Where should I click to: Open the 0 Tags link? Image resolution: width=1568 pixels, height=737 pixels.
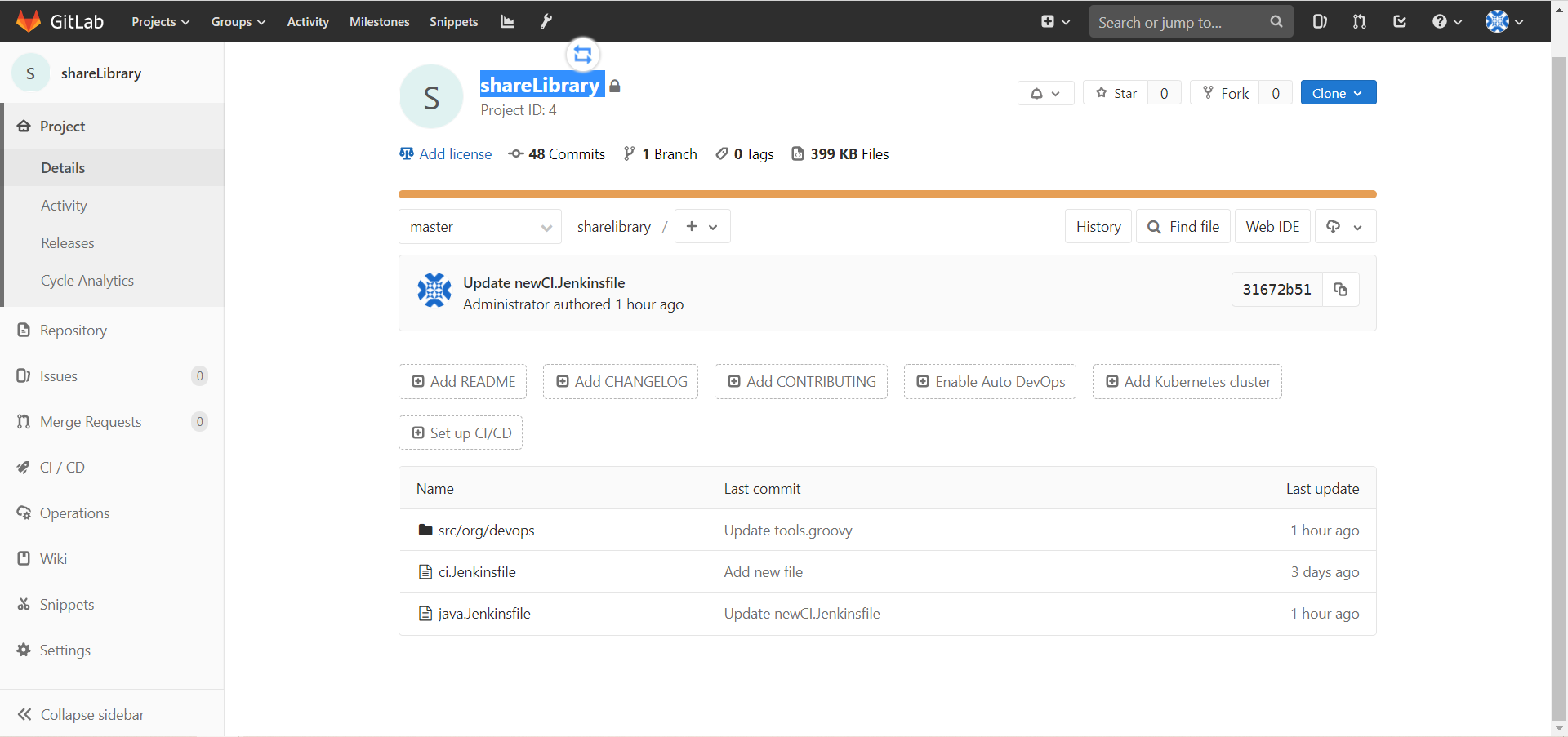pyautogui.click(x=745, y=154)
